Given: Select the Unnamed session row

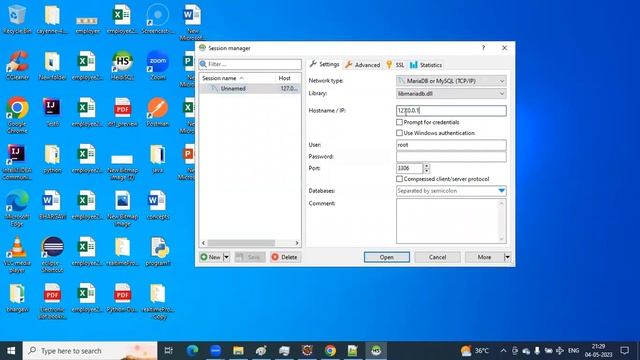Looking at the screenshot, I should pos(250,89).
